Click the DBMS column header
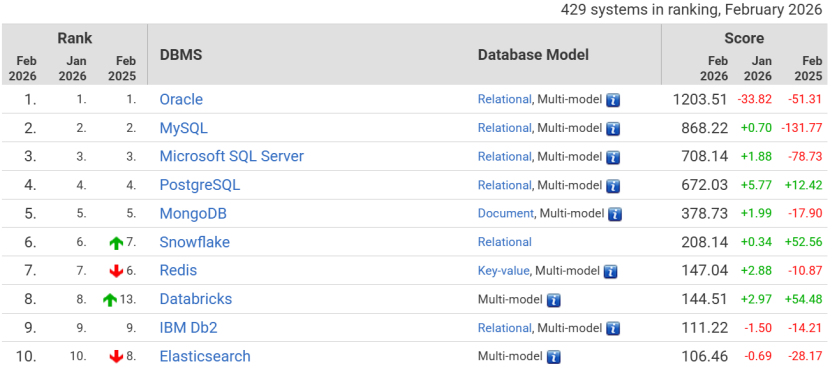Screen dimensions: 830x365 click(181, 54)
